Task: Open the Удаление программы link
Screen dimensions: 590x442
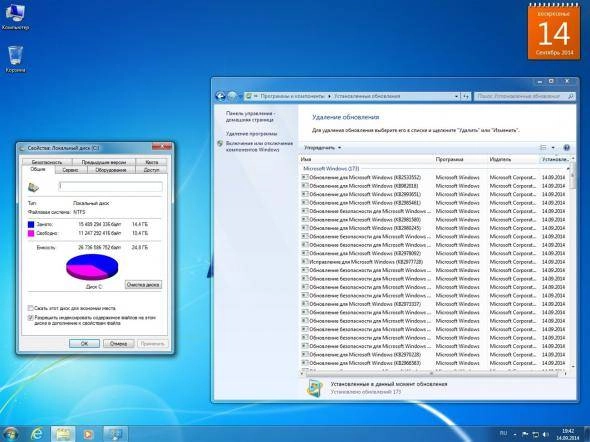Action: (251, 134)
